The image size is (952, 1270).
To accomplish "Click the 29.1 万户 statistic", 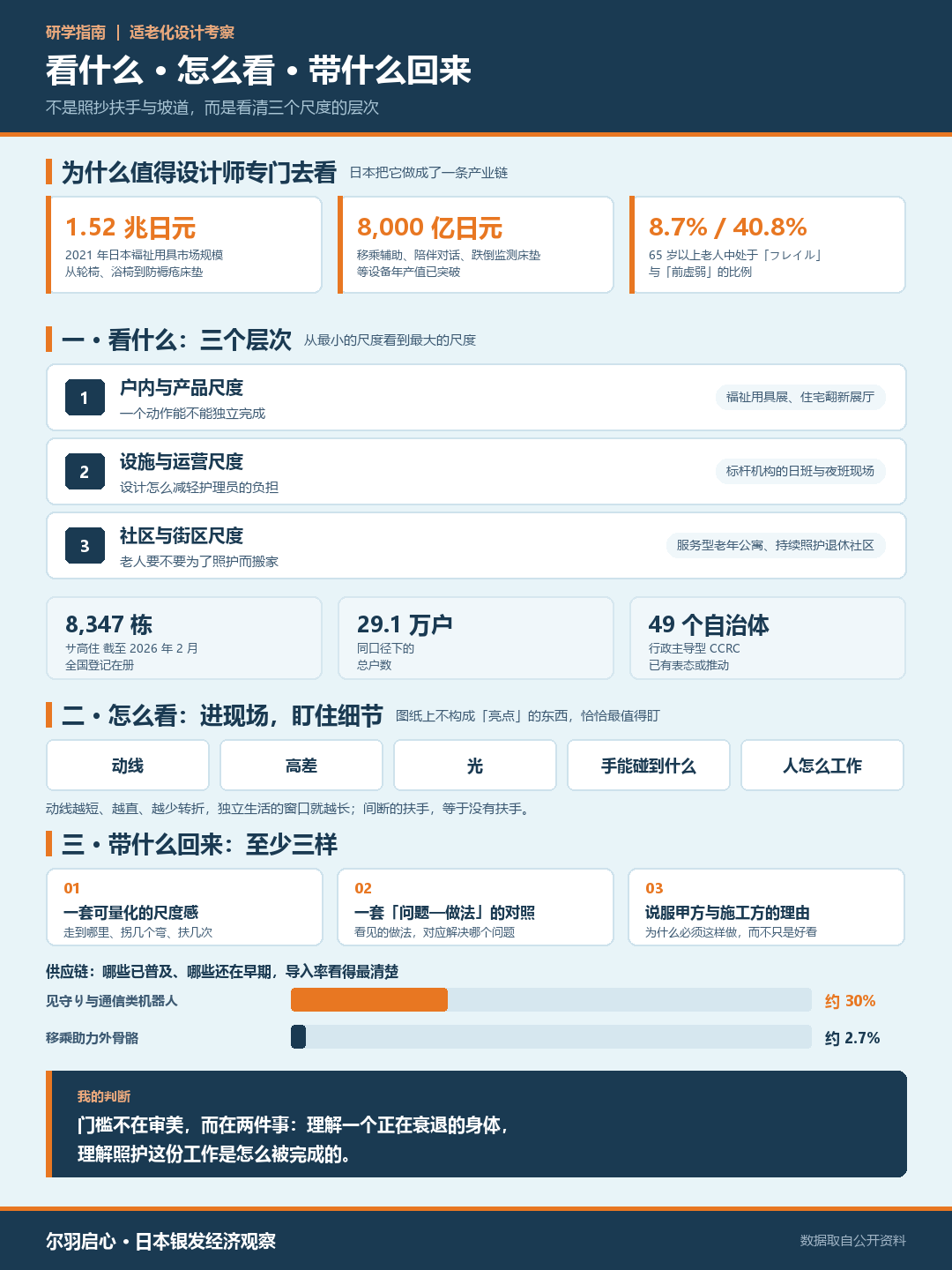I will tap(405, 624).
